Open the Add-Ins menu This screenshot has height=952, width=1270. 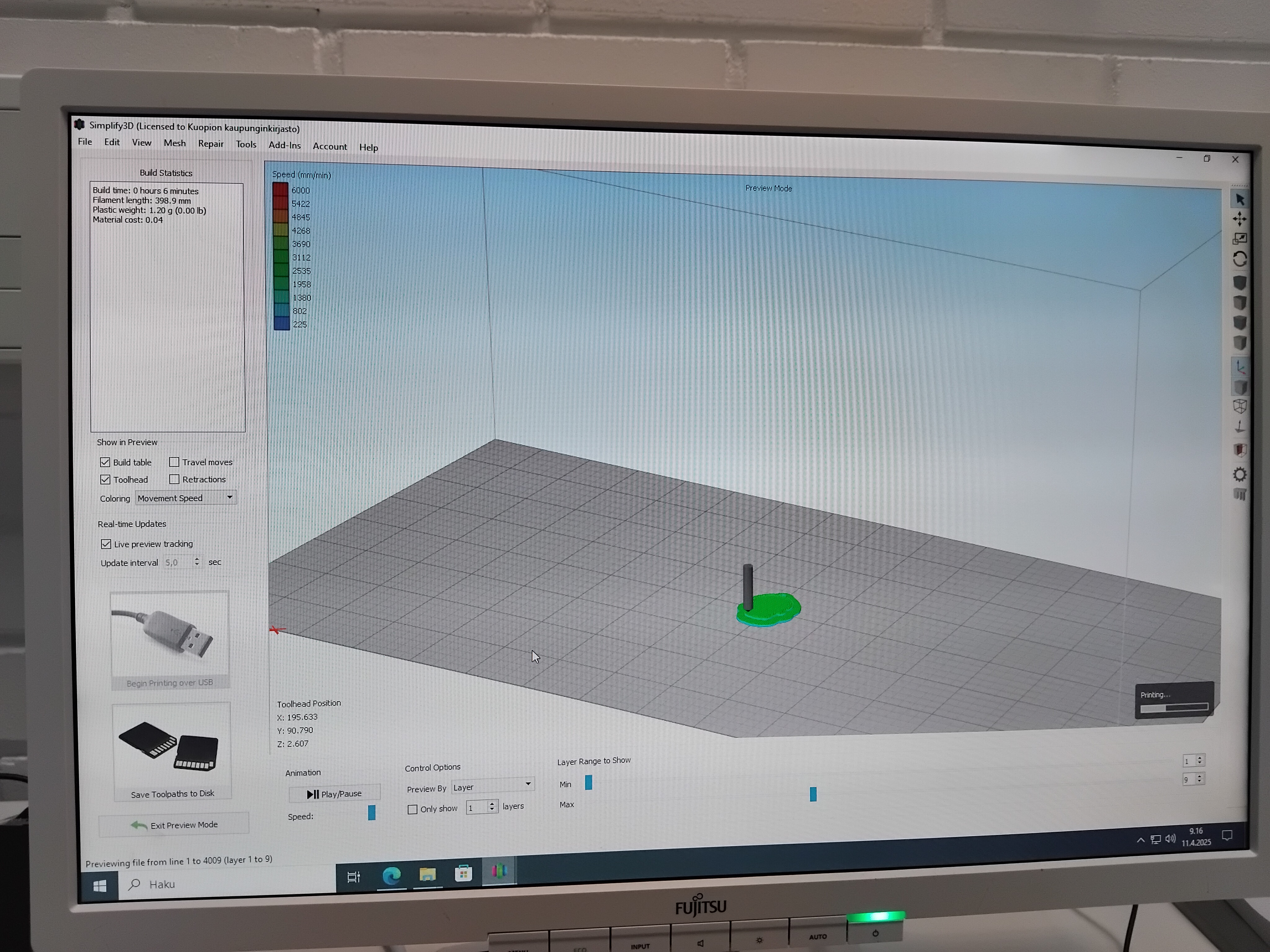[284, 145]
